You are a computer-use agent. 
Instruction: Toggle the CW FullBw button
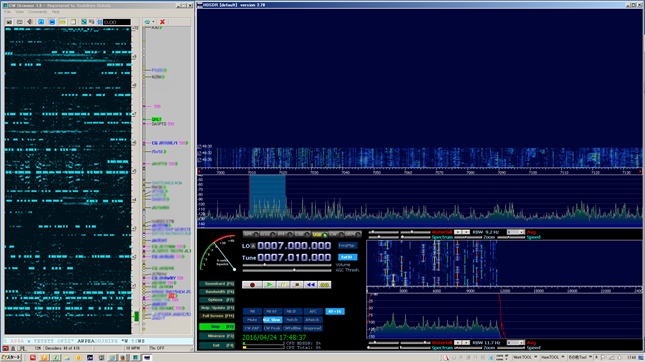coord(292,328)
